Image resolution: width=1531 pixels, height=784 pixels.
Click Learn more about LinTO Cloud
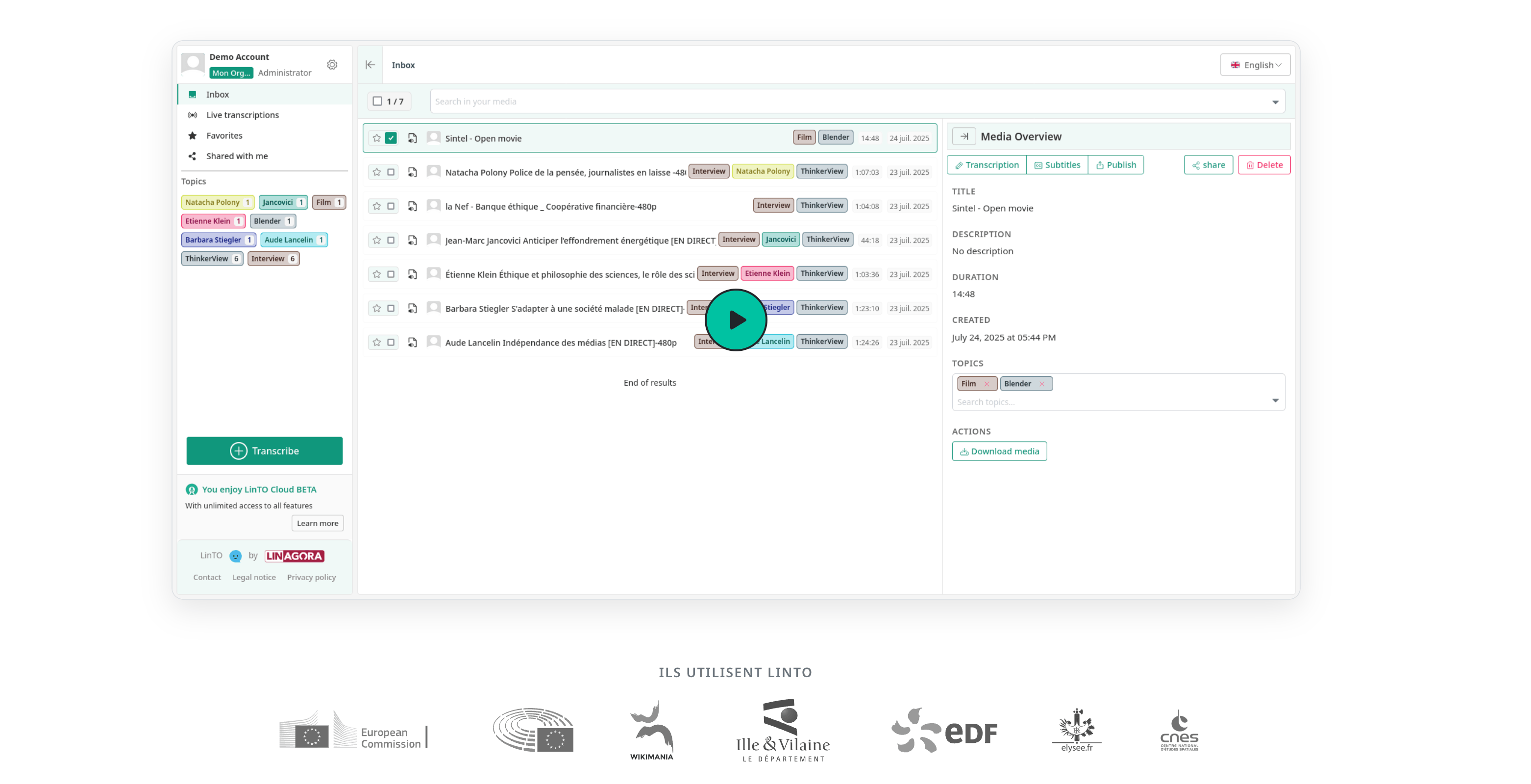(x=318, y=523)
